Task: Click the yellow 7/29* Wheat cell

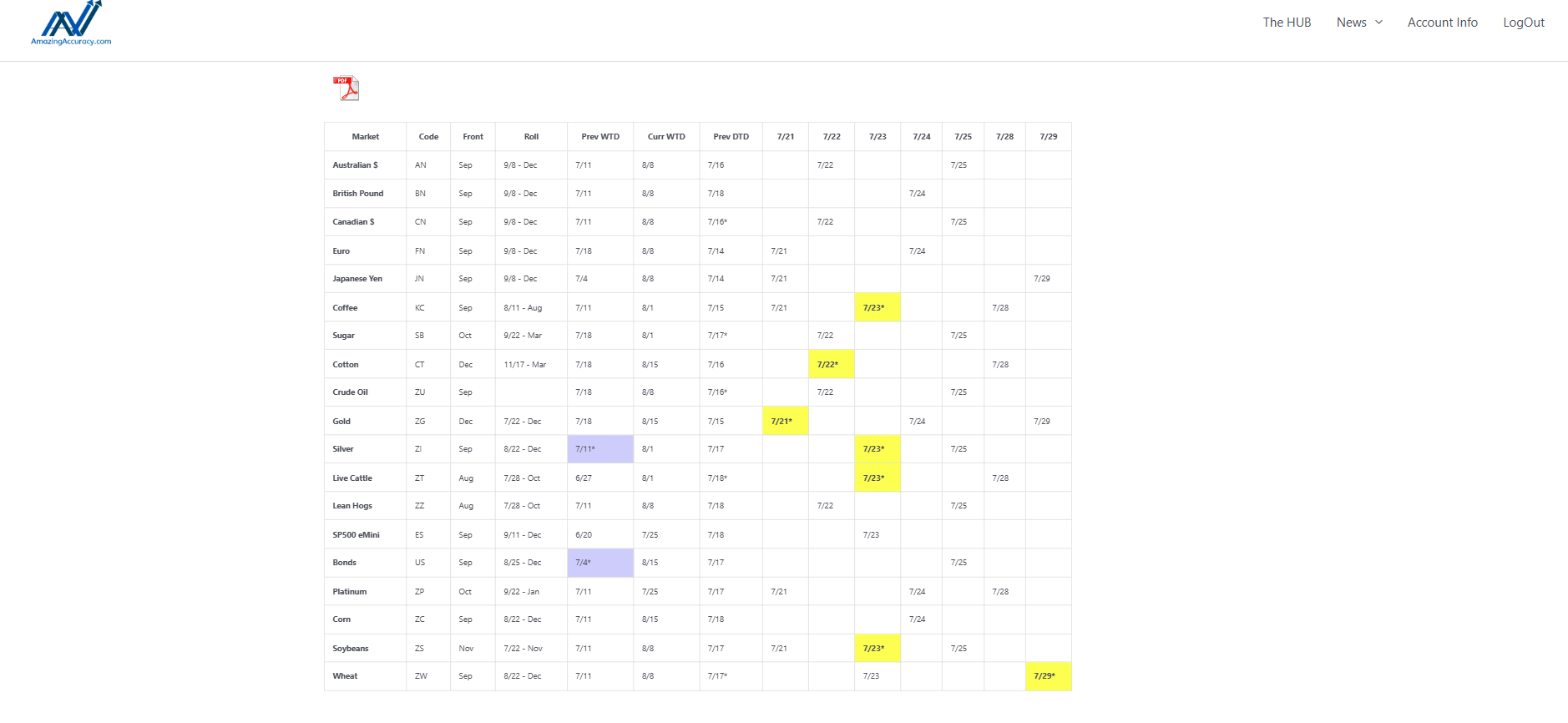Action: click(1048, 676)
